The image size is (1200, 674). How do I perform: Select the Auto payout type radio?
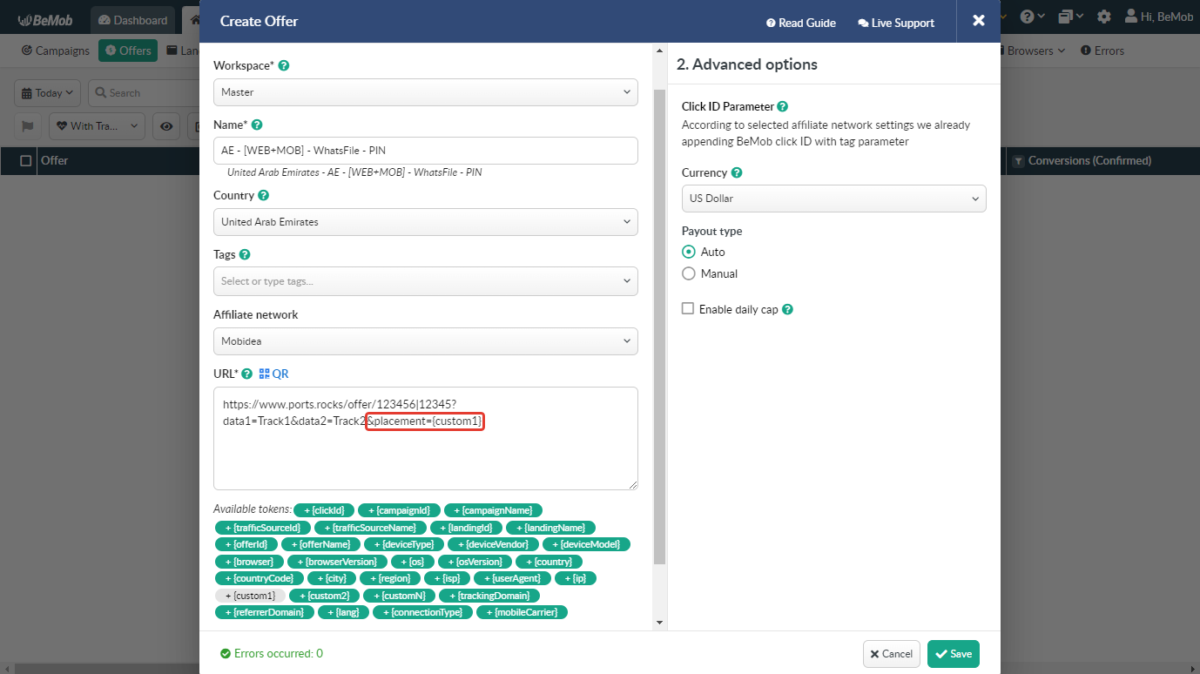[688, 252]
